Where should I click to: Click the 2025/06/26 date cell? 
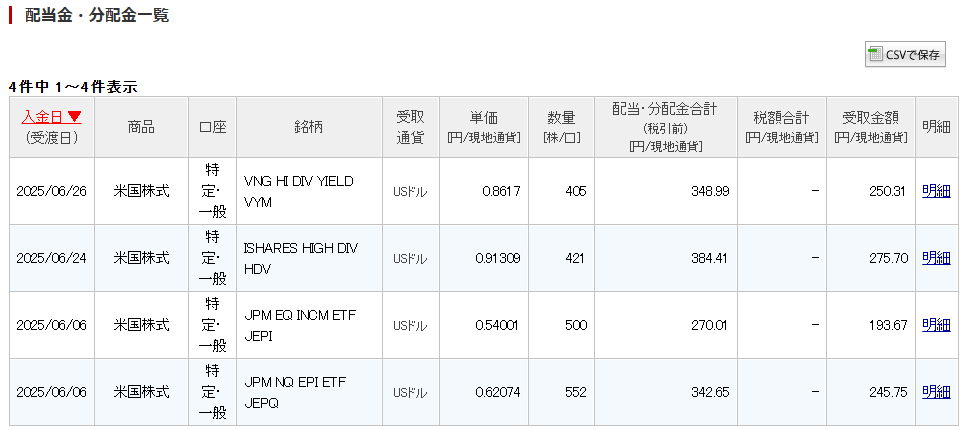(x=52, y=191)
